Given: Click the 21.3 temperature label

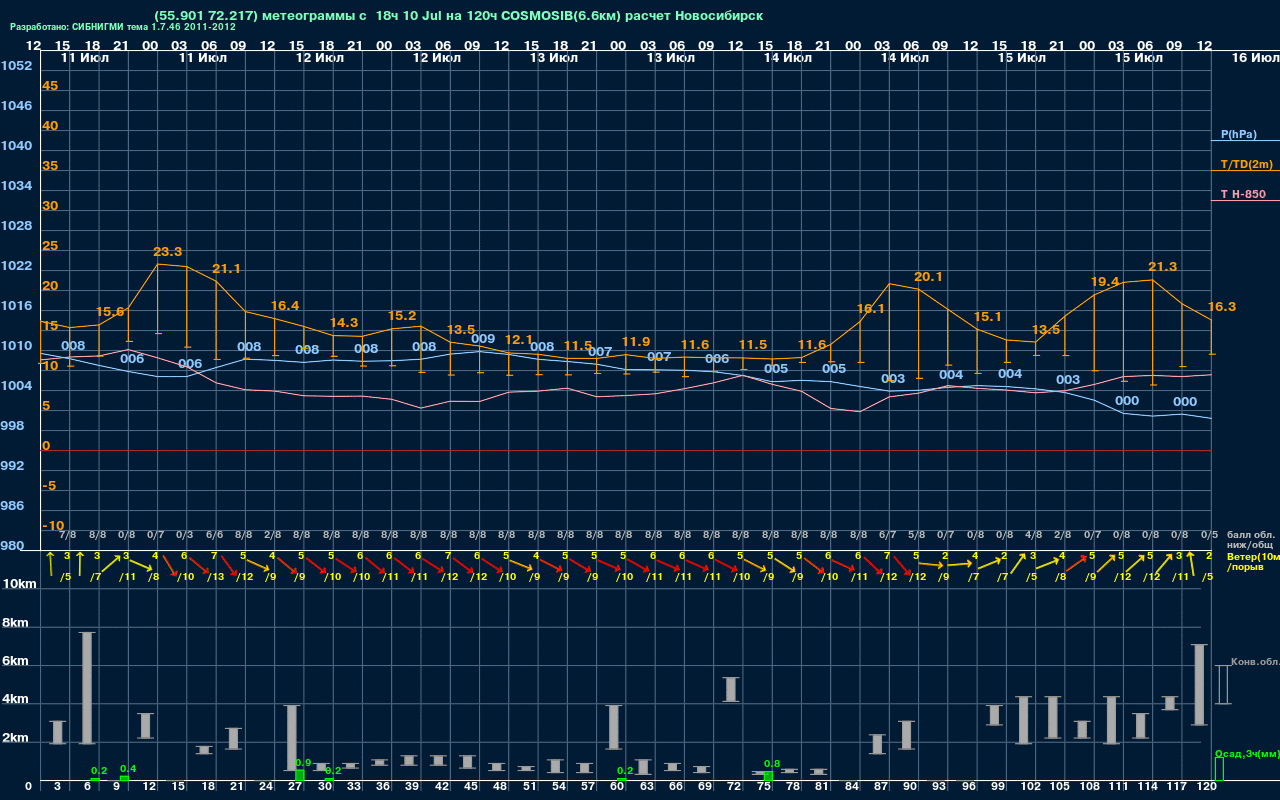Looking at the screenshot, I should tap(1163, 267).
